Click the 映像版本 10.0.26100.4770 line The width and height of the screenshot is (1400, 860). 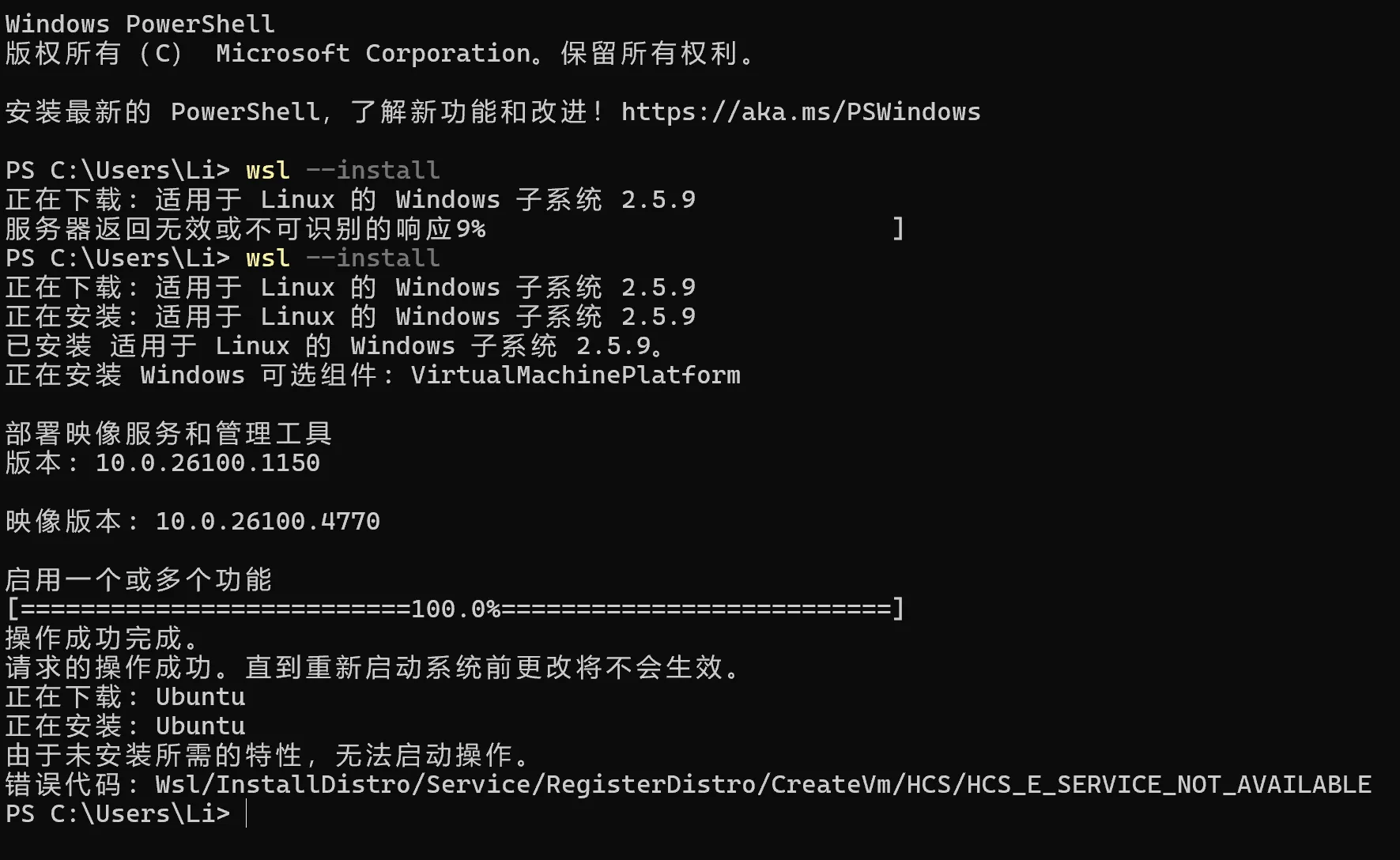coord(193,522)
